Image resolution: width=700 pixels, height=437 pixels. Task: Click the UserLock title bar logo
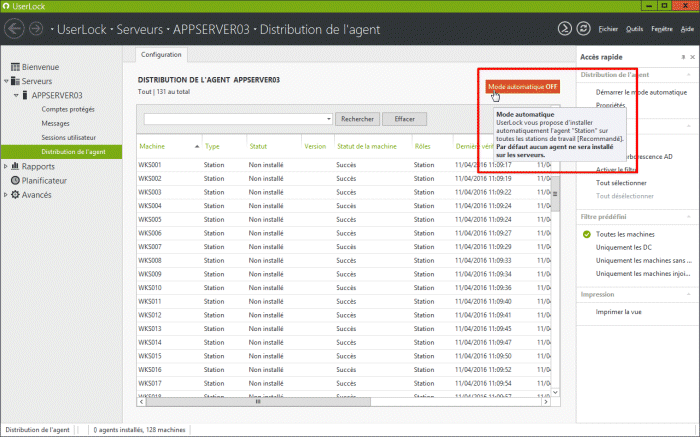[x=6, y=6]
